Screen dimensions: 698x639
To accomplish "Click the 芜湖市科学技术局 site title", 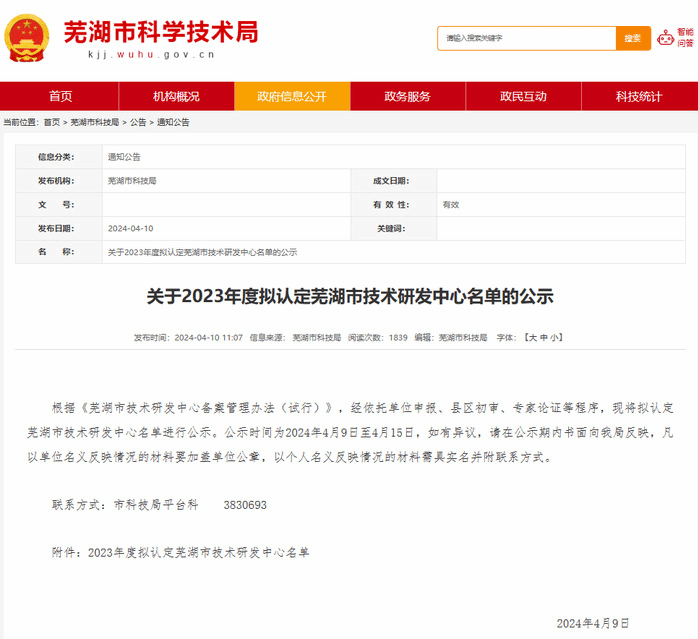I will pyautogui.click(x=160, y=31).
